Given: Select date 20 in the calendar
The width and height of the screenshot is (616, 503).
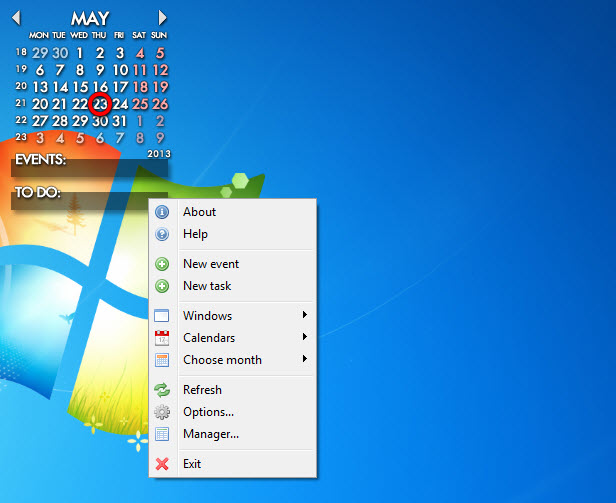Looking at the screenshot, I should tap(40, 104).
